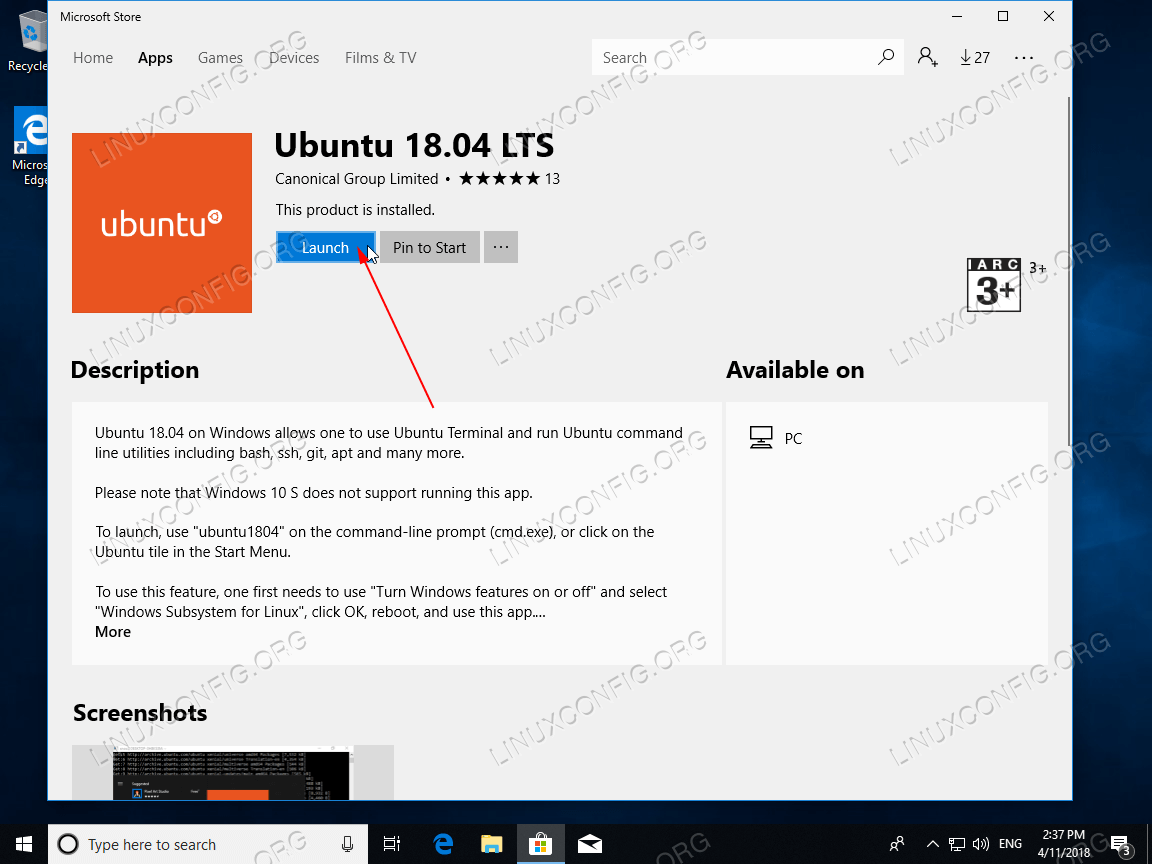Click the search magnifier icon
The width and height of the screenshot is (1152, 864).
point(886,57)
